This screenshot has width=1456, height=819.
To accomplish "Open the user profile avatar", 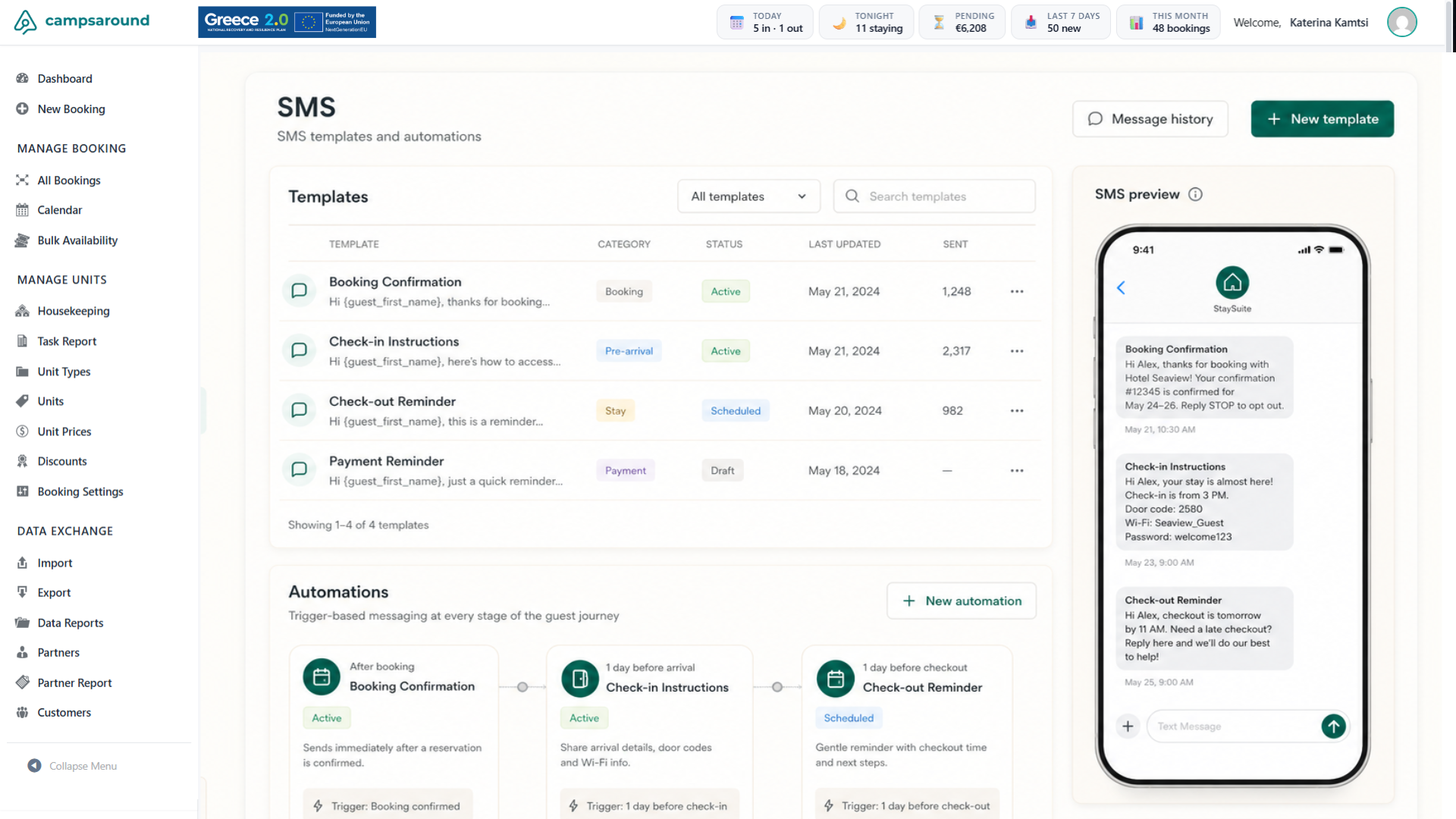I will 1401,22.
